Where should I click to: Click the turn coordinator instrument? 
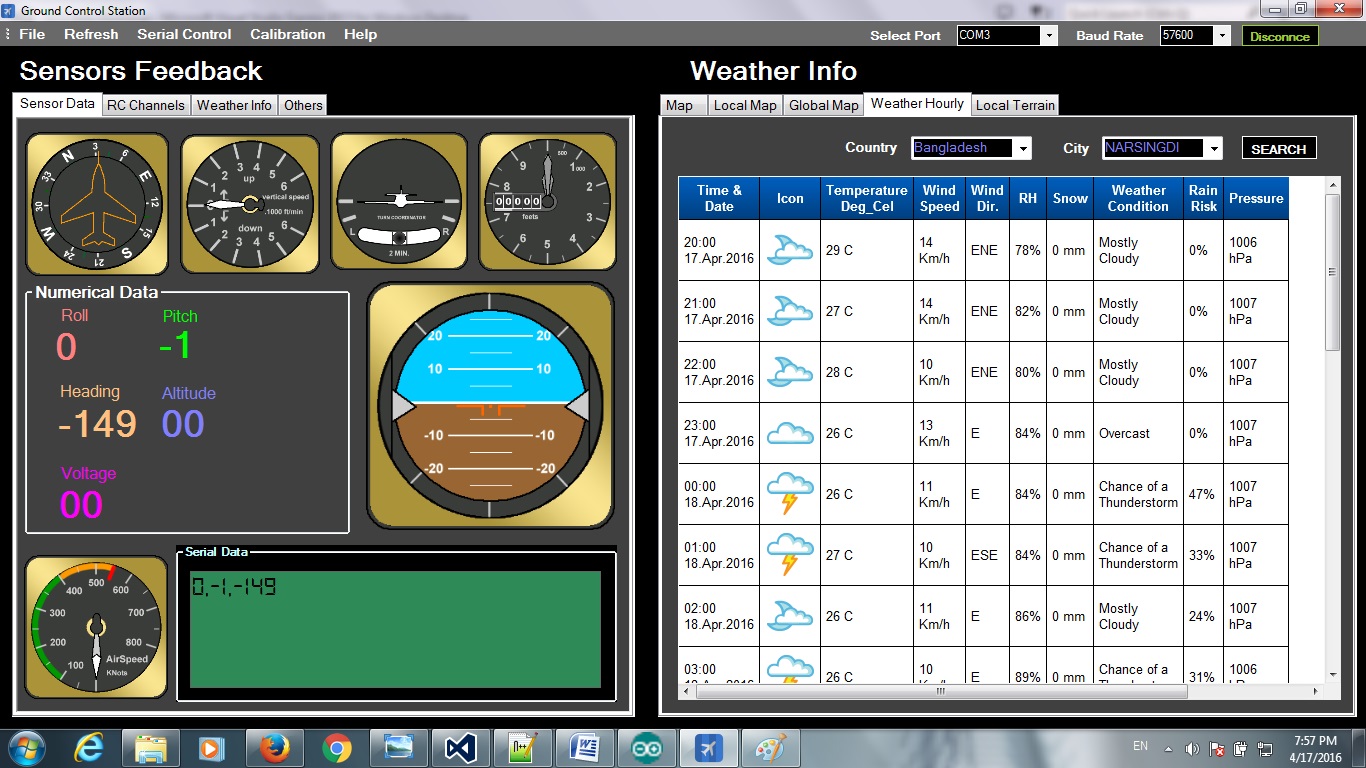(x=398, y=199)
